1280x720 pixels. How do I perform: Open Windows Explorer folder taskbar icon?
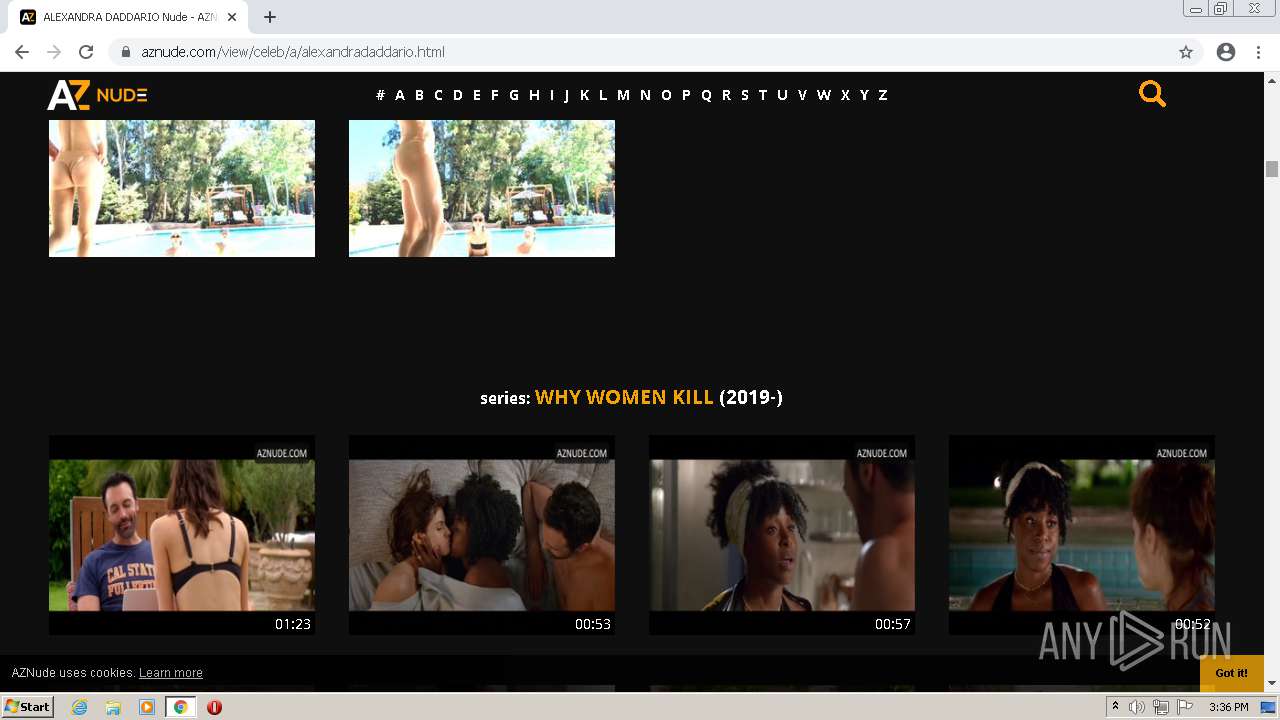pos(113,707)
